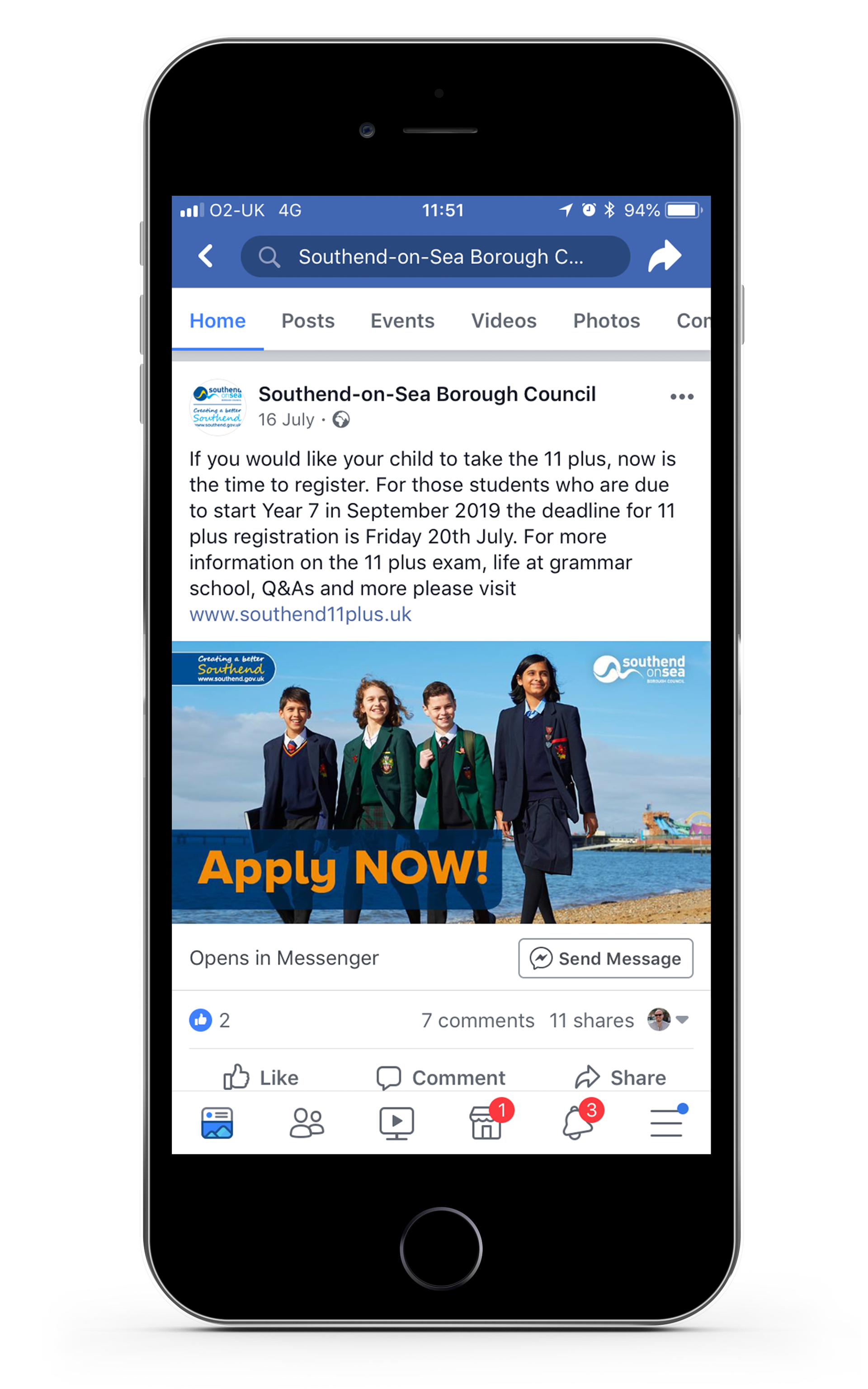Tap the search field in header

434,256
